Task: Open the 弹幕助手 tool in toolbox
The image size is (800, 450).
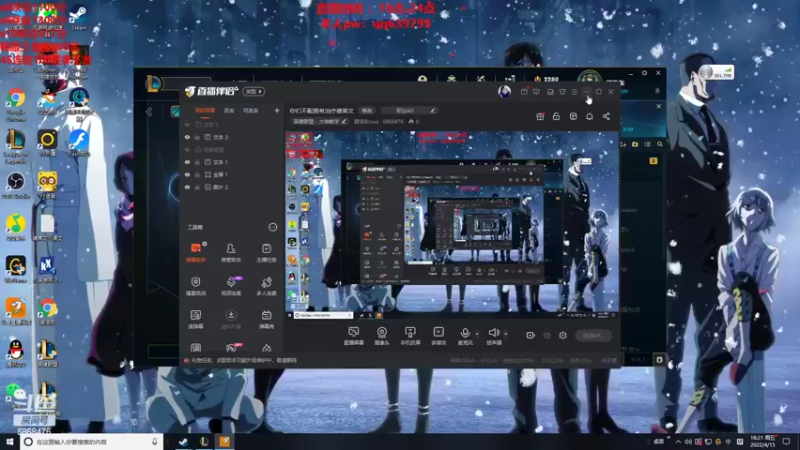Action: click(195, 252)
